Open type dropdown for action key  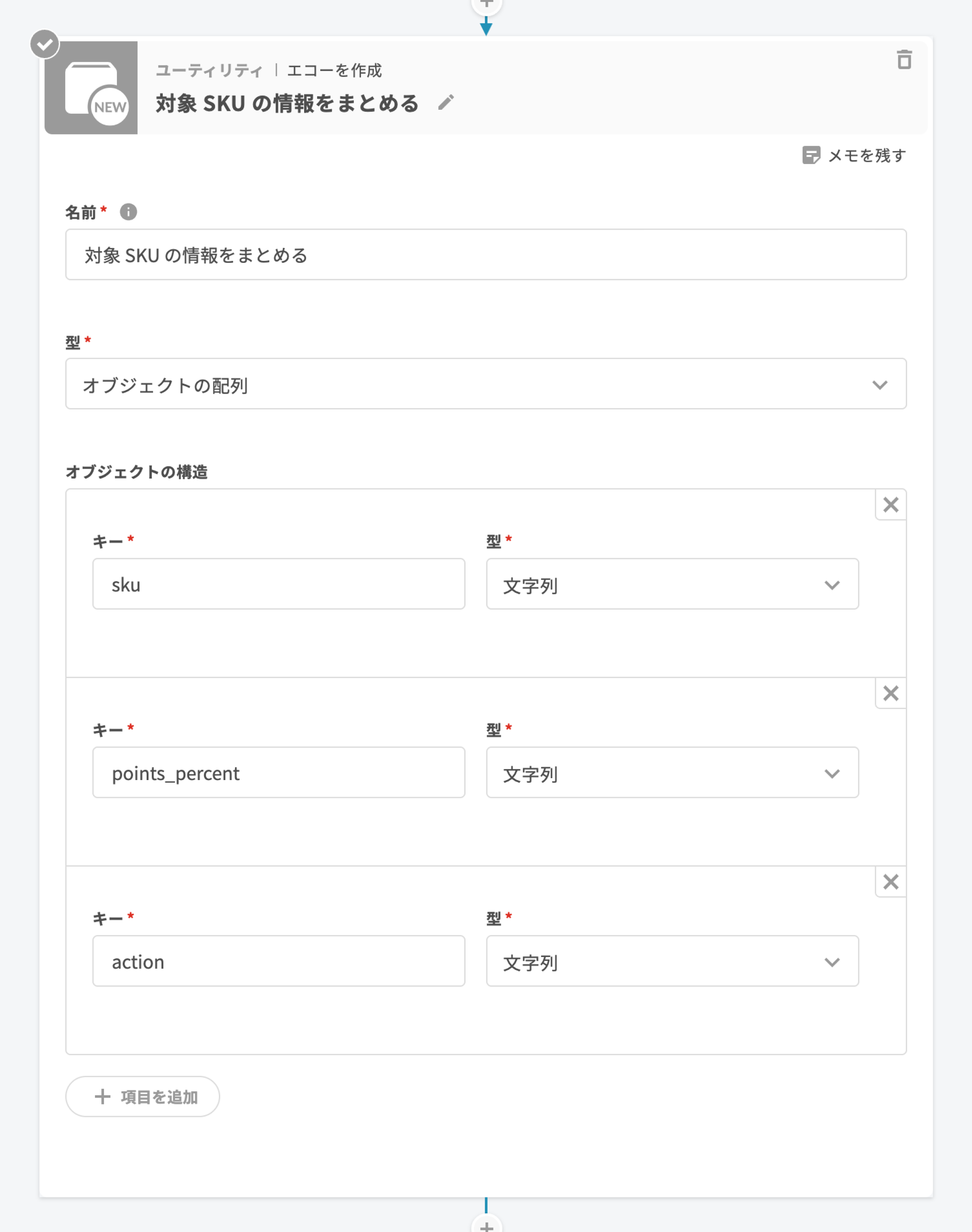coord(672,962)
